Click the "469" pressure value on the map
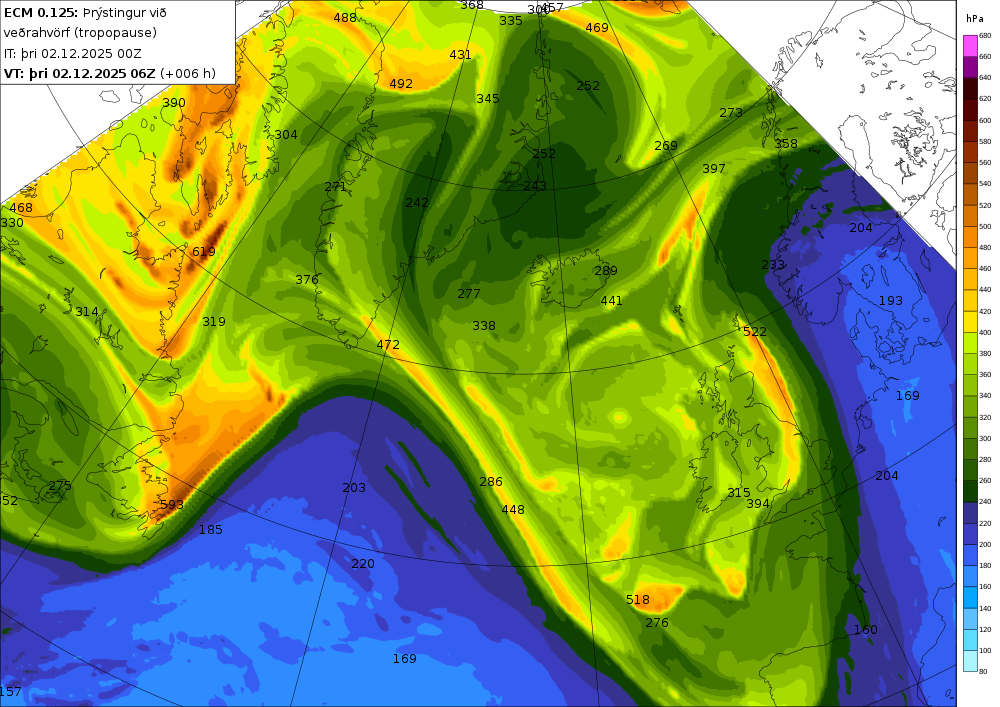Screen dimensions: 1000x707 [x=597, y=28]
